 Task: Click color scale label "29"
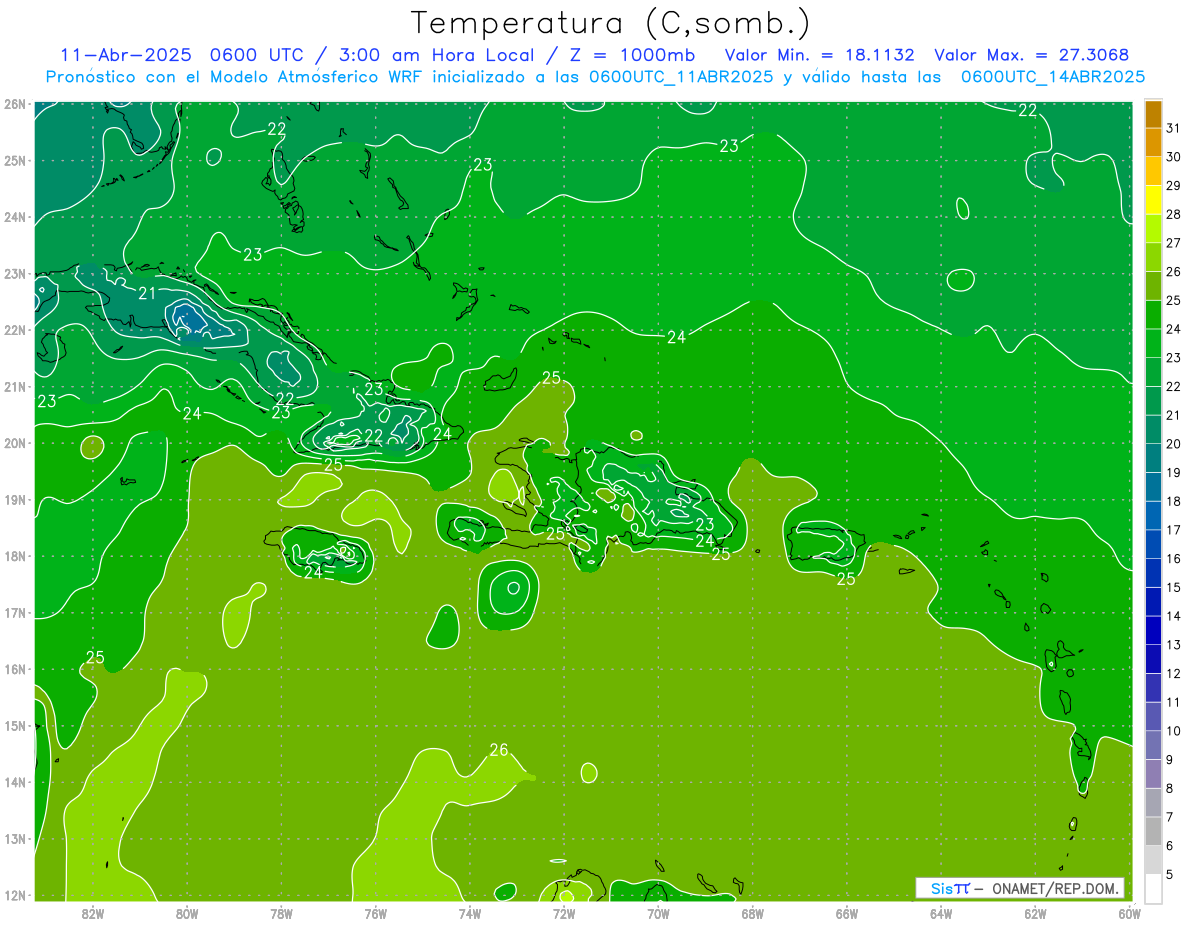(x=1173, y=186)
